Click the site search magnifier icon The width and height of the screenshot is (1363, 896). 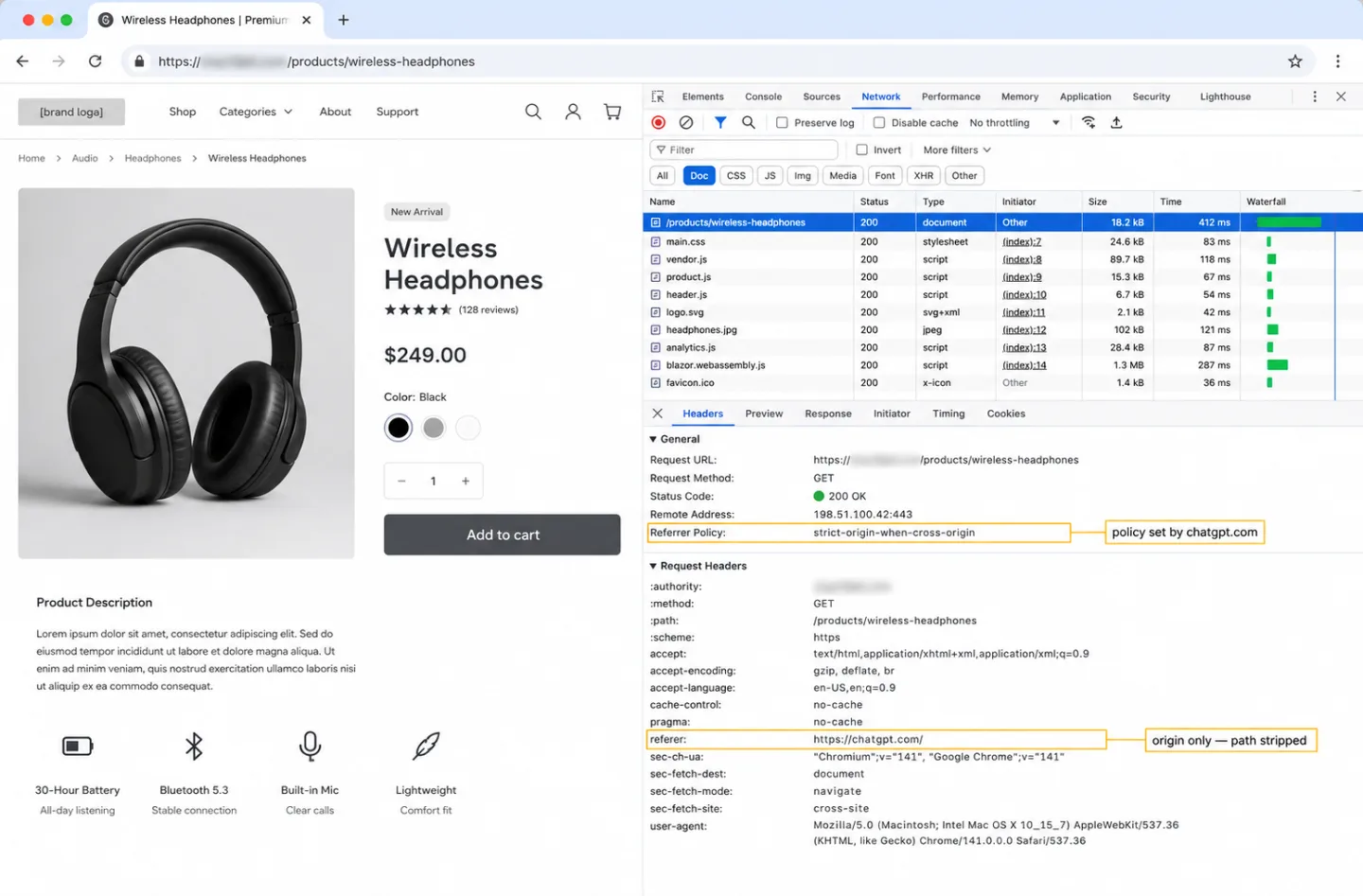pyautogui.click(x=534, y=112)
